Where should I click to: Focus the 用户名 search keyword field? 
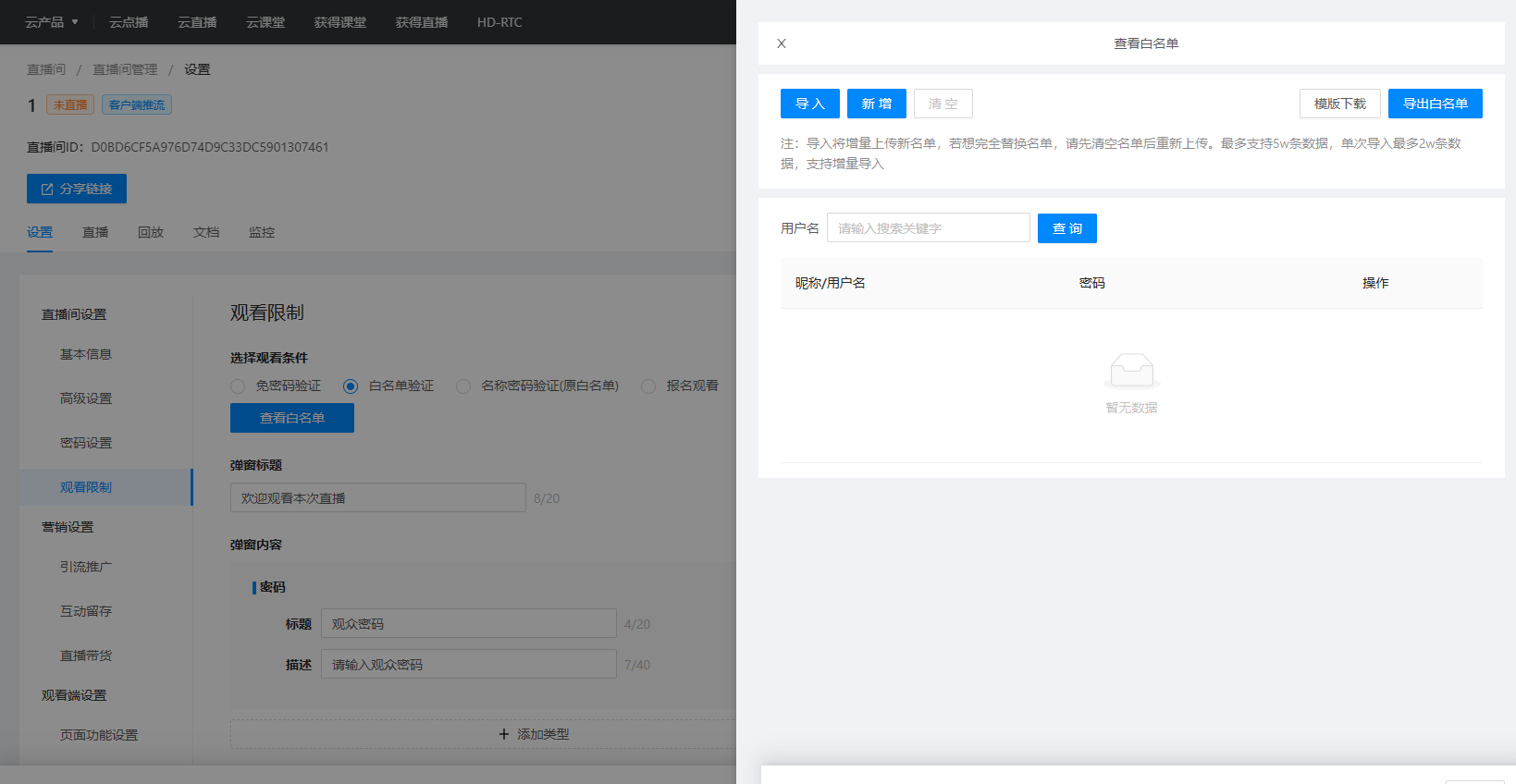[x=929, y=228]
